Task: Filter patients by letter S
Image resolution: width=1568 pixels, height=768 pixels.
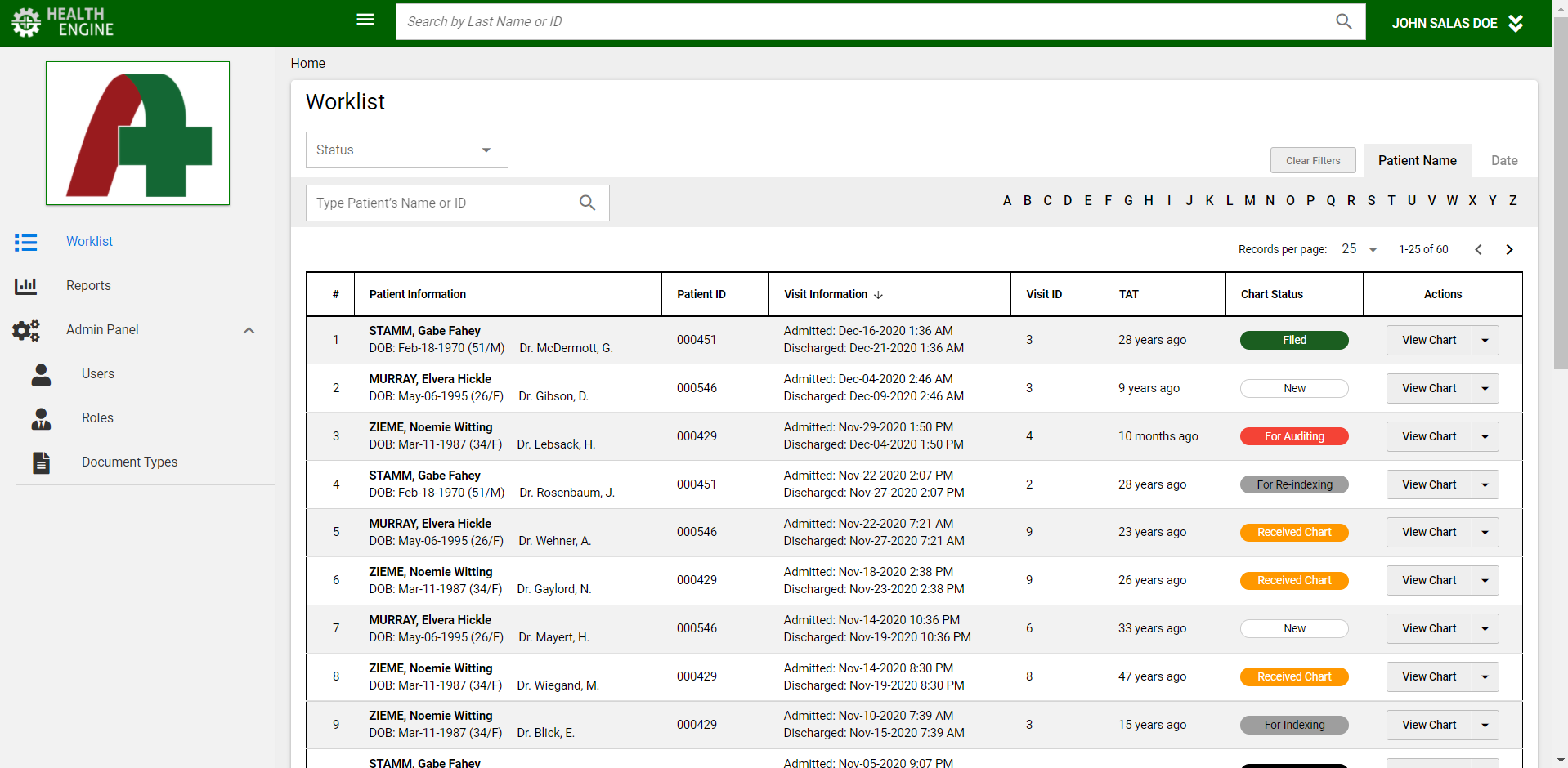Action: 1371,201
